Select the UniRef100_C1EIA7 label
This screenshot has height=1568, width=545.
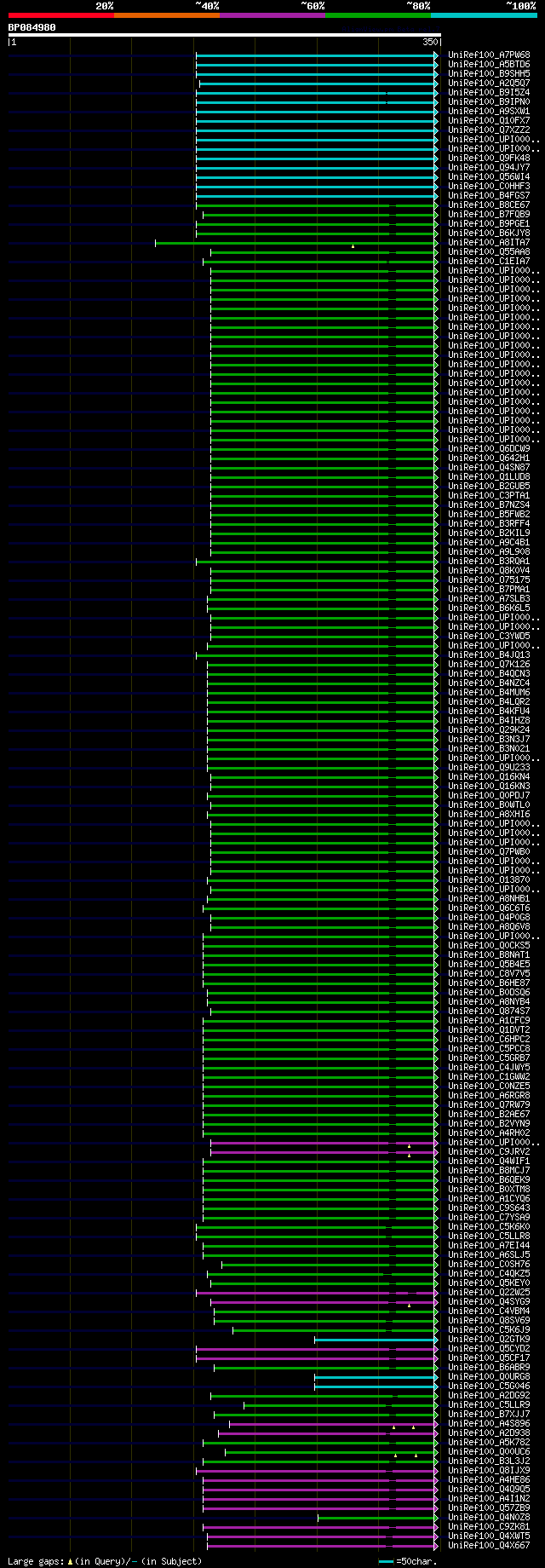(489, 262)
